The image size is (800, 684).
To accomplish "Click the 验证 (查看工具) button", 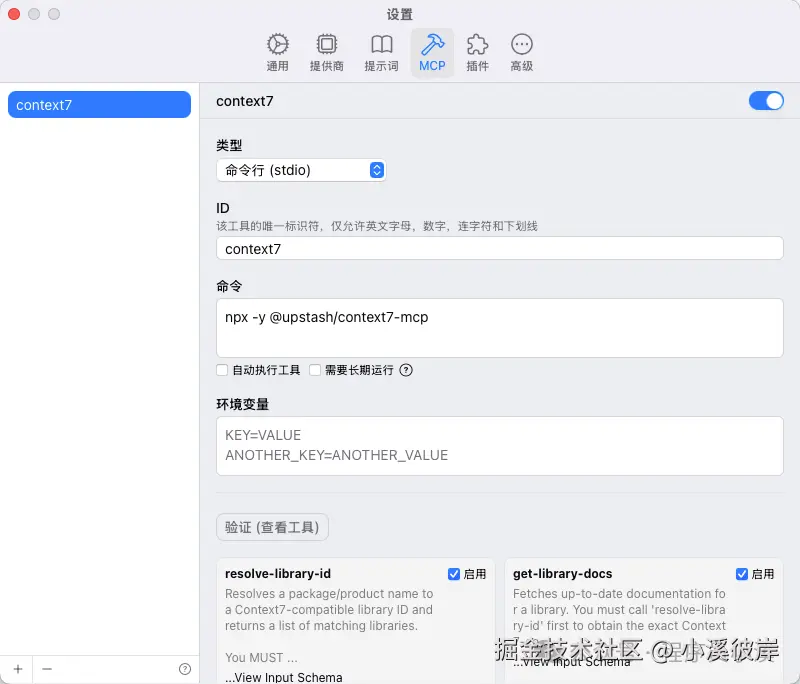I will [272, 528].
